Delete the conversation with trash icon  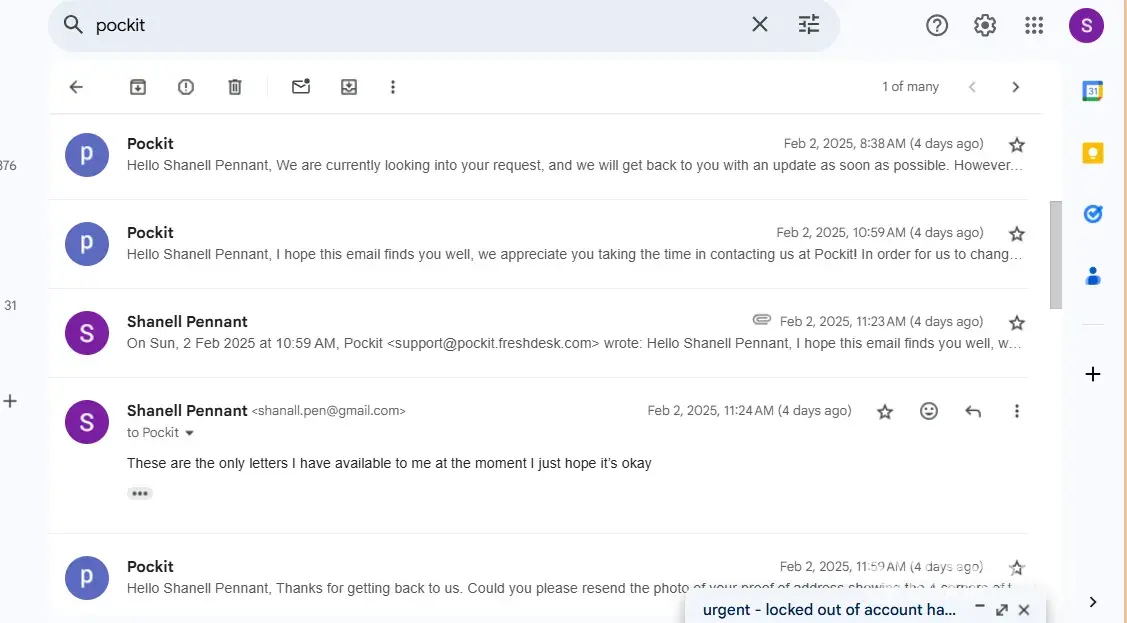tap(235, 87)
